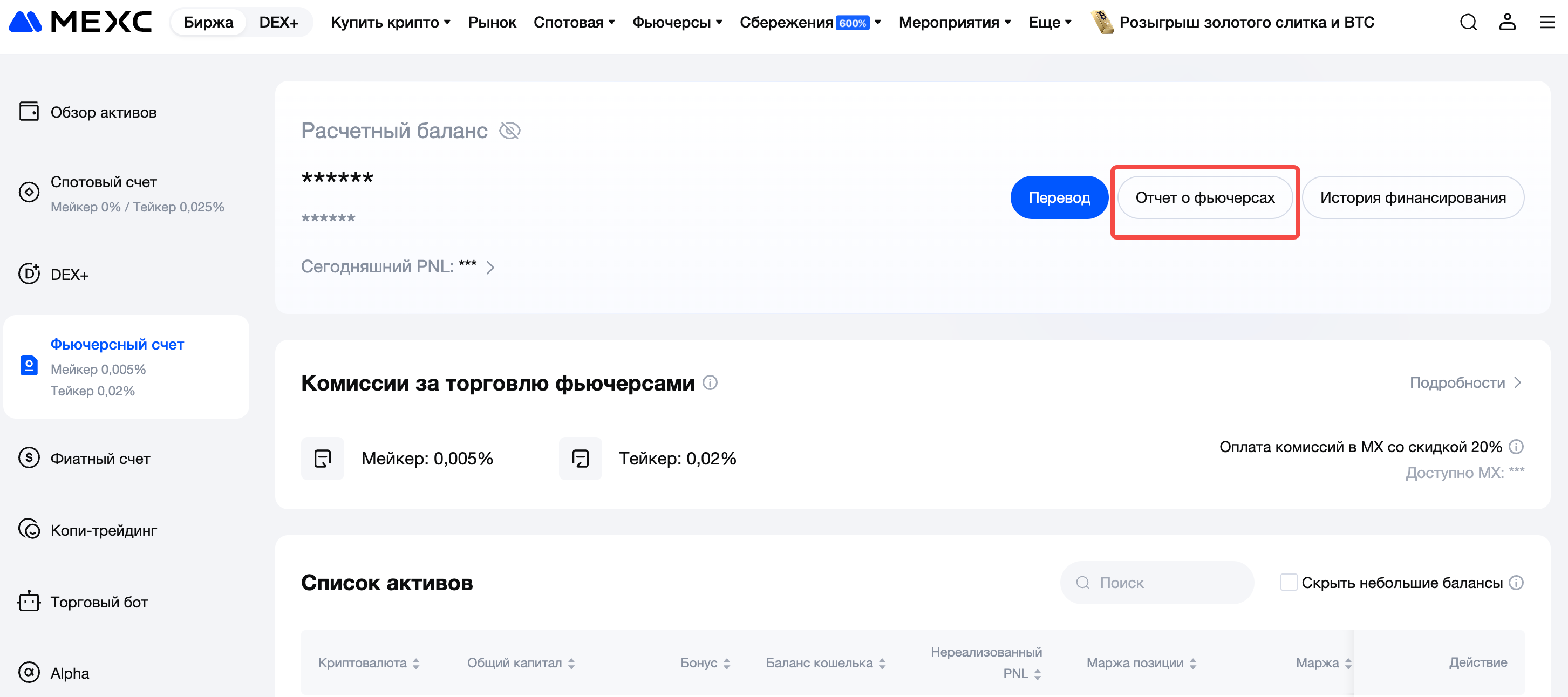The image size is (1568, 697).
Task: Open История финансирования button
Action: pos(1413,197)
